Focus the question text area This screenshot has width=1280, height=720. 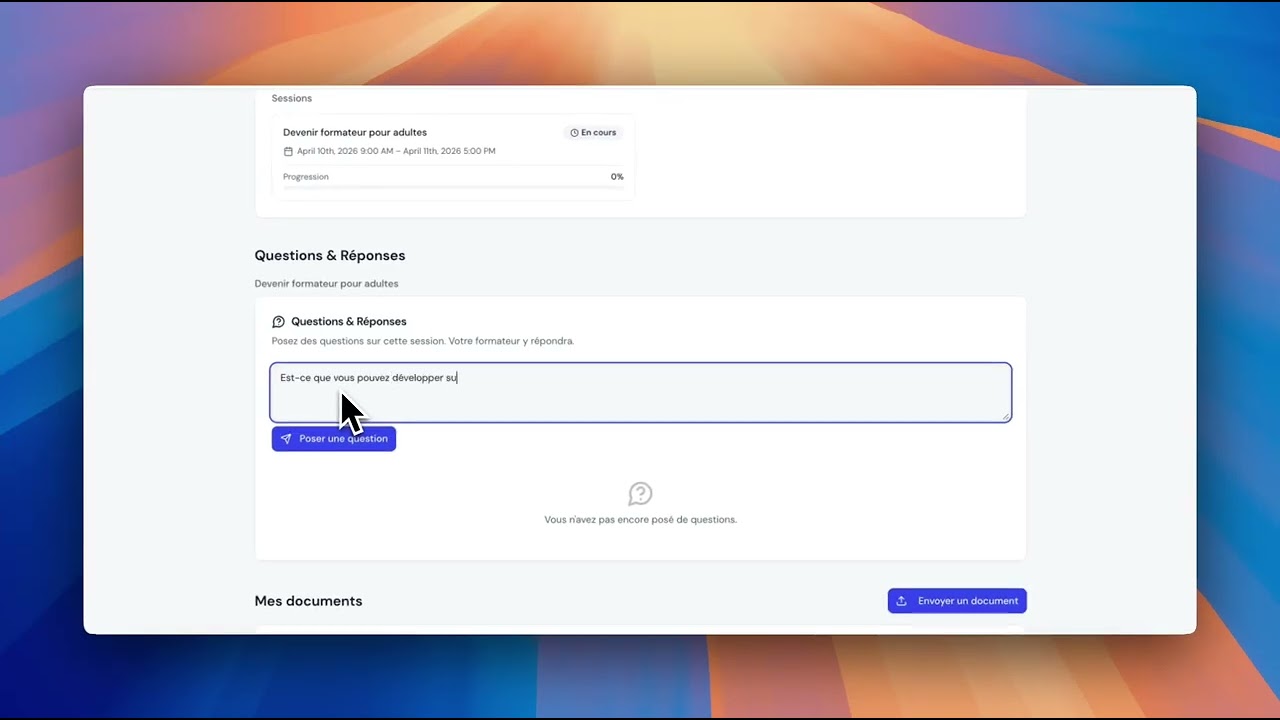coord(641,392)
